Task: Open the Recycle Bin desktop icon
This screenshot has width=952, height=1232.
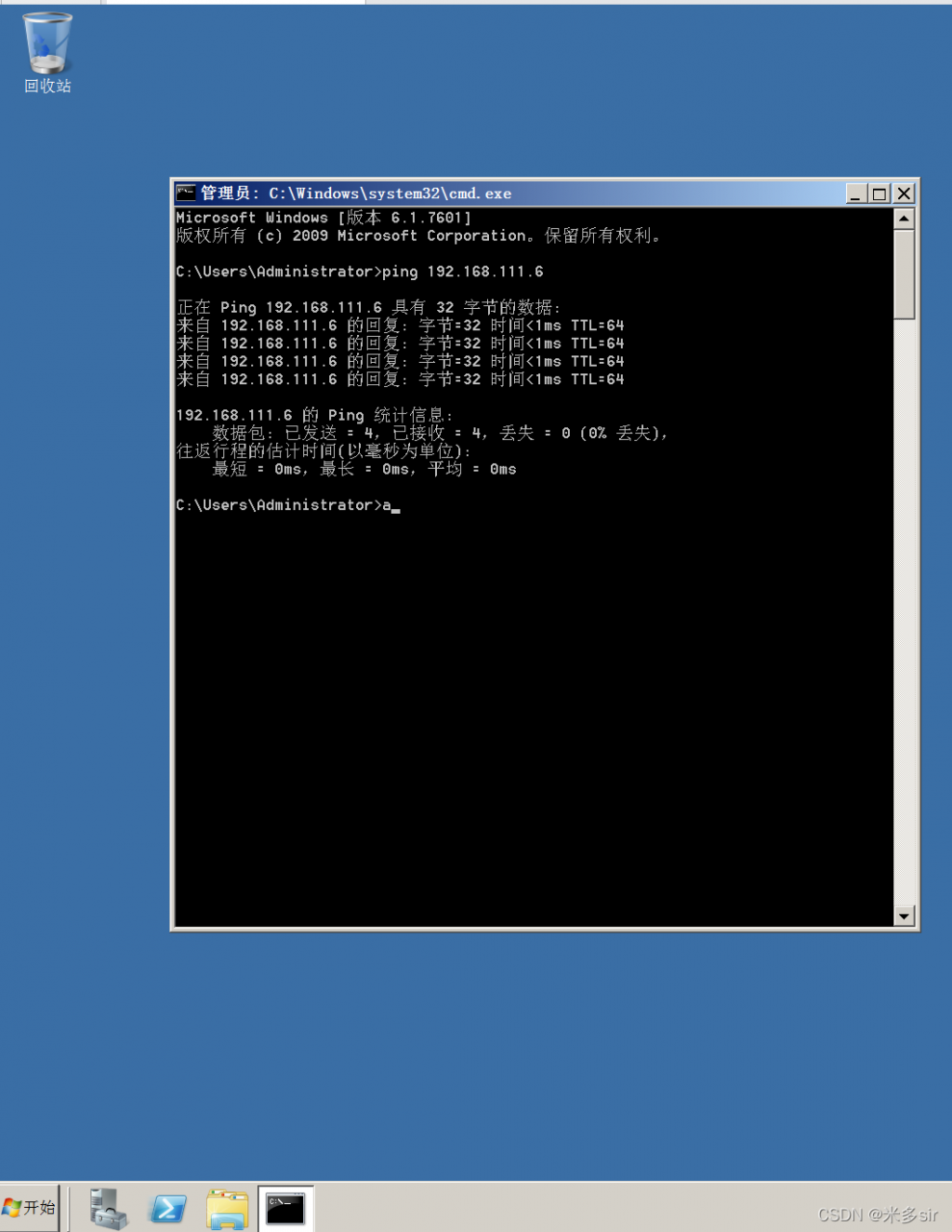Action: click(47, 53)
